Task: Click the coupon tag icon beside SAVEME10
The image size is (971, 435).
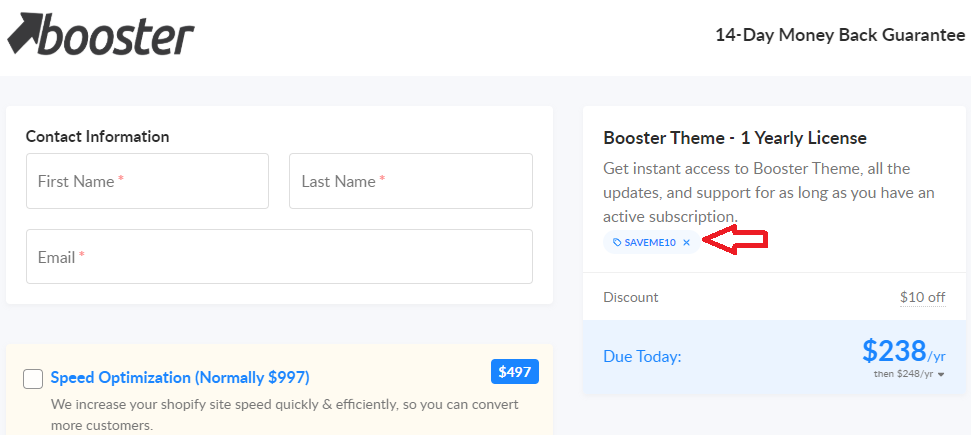Action: pyautogui.click(x=617, y=243)
